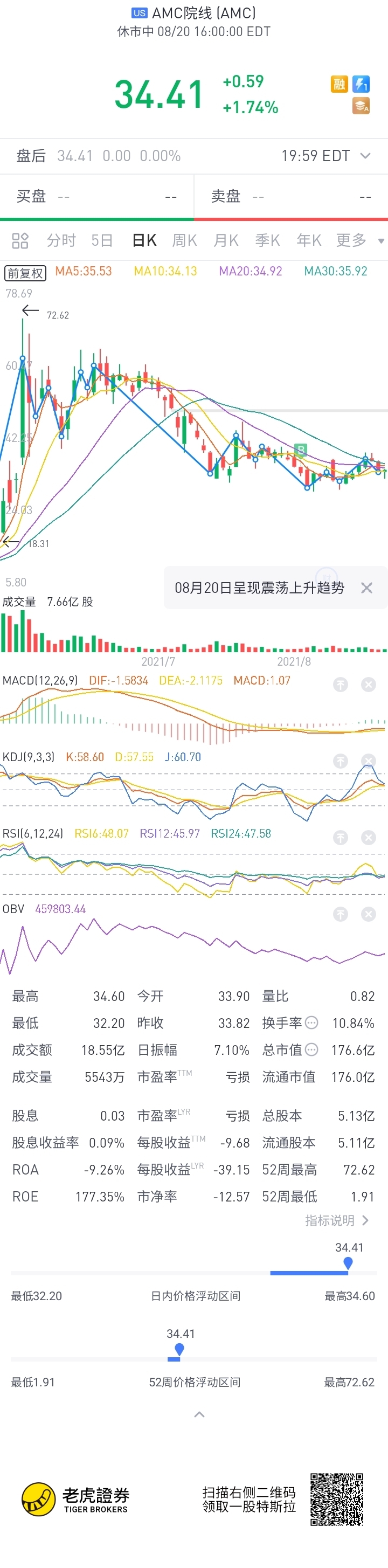Move the KDJ indicator to top

point(341,761)
